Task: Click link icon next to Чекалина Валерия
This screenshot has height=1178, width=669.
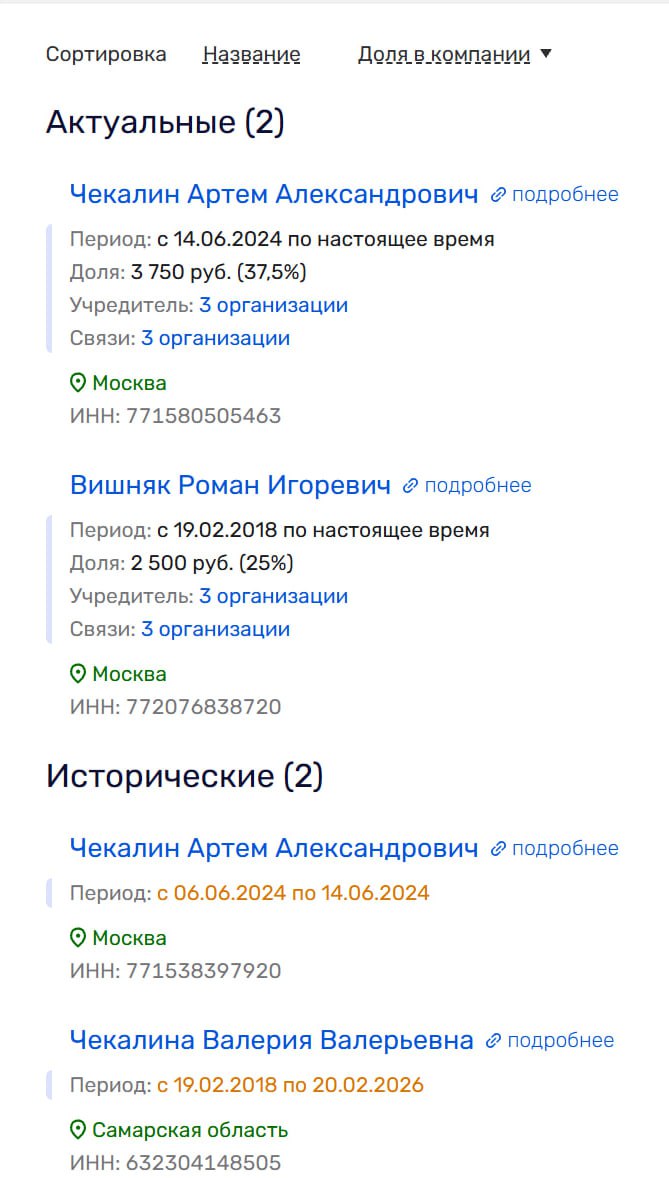Action: [493, 1041]
